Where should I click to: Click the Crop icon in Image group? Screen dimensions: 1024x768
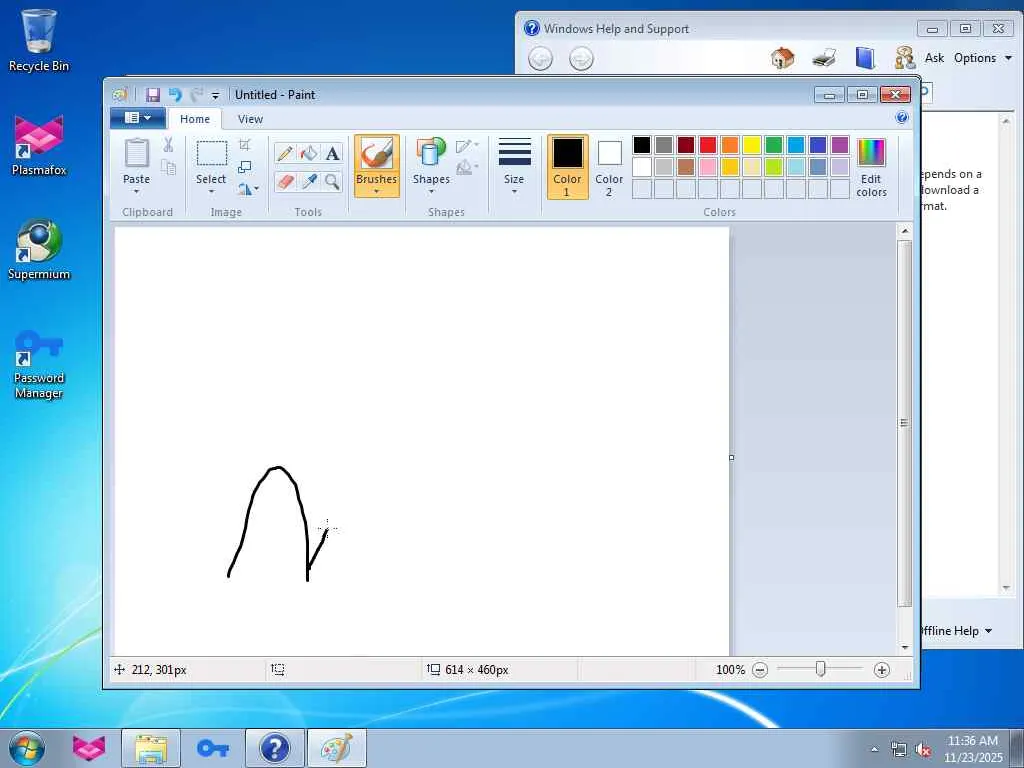[x=245, y=145]
